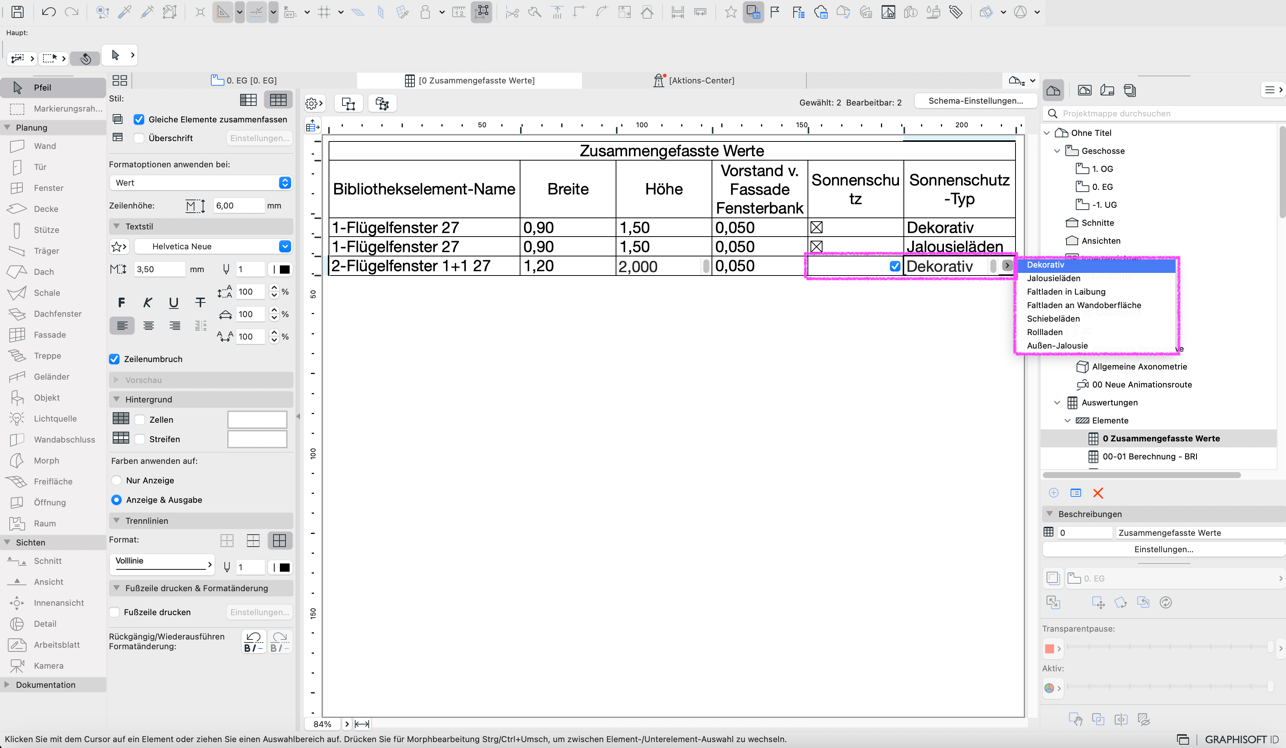Click the Einstellungen button under Beschreibungen
This screenshot has height=748, width=1286.
1163,549
